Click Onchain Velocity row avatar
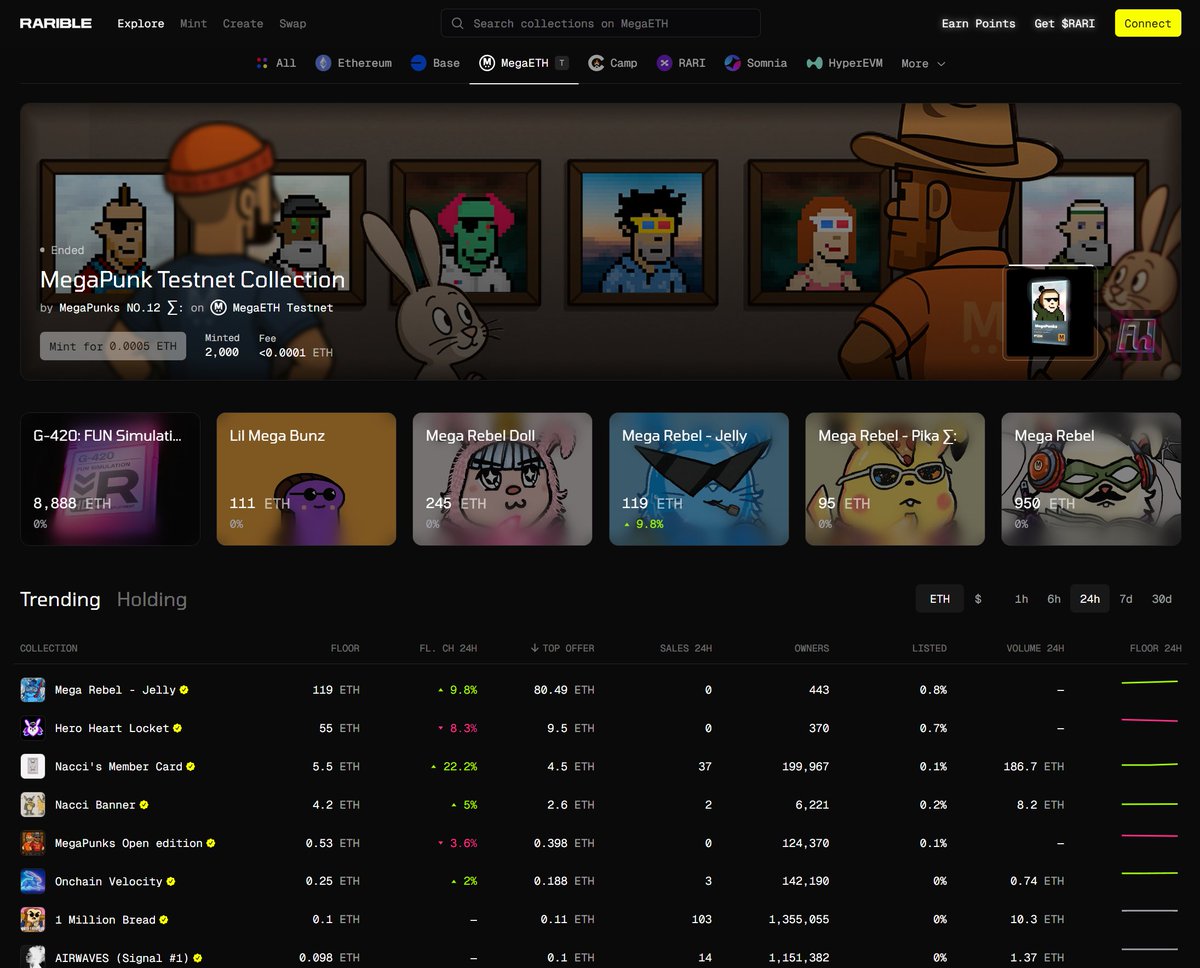 pyautogui.click(x=33, y=881)
